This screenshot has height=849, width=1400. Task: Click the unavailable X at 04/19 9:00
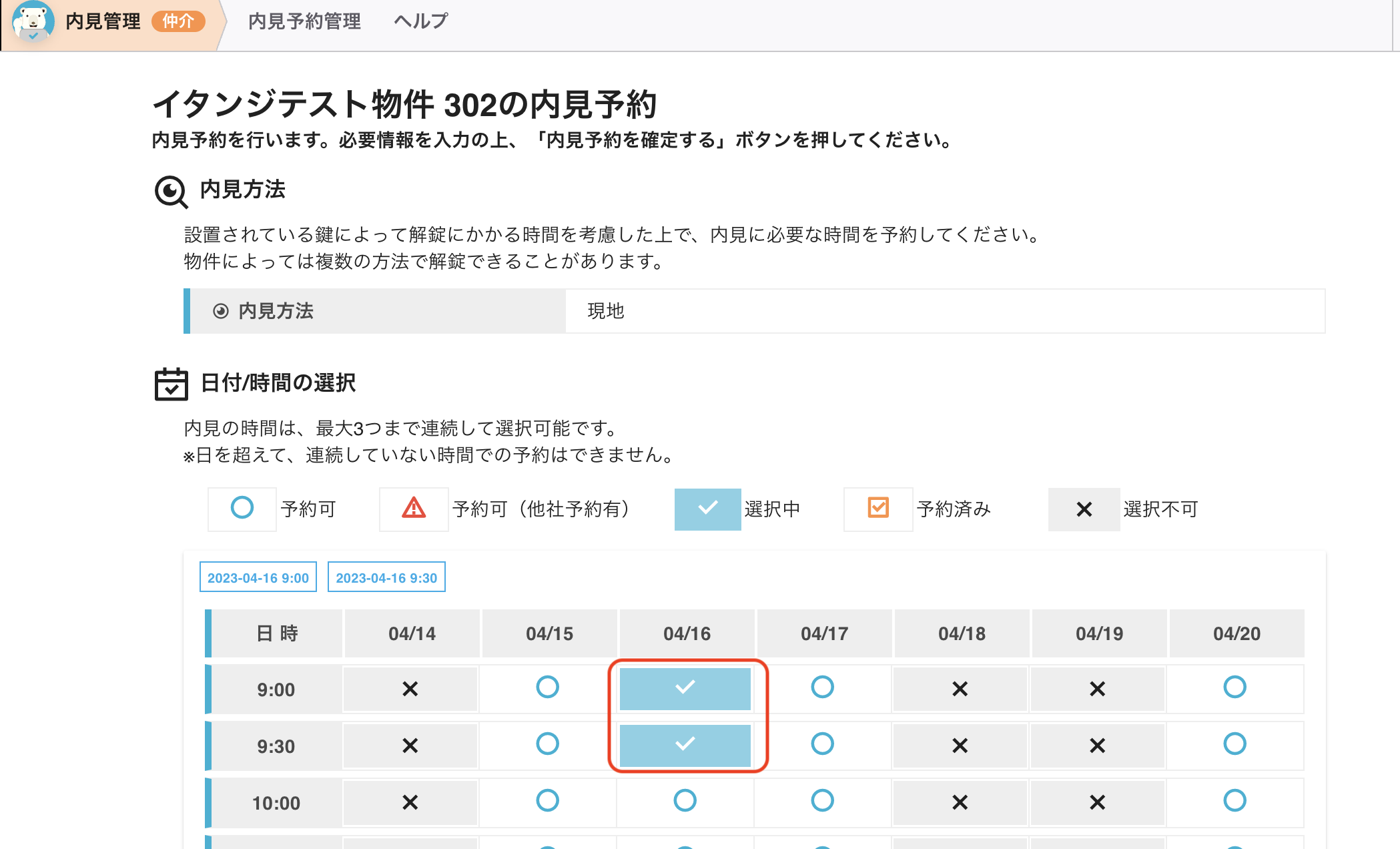click(1098, 689)
